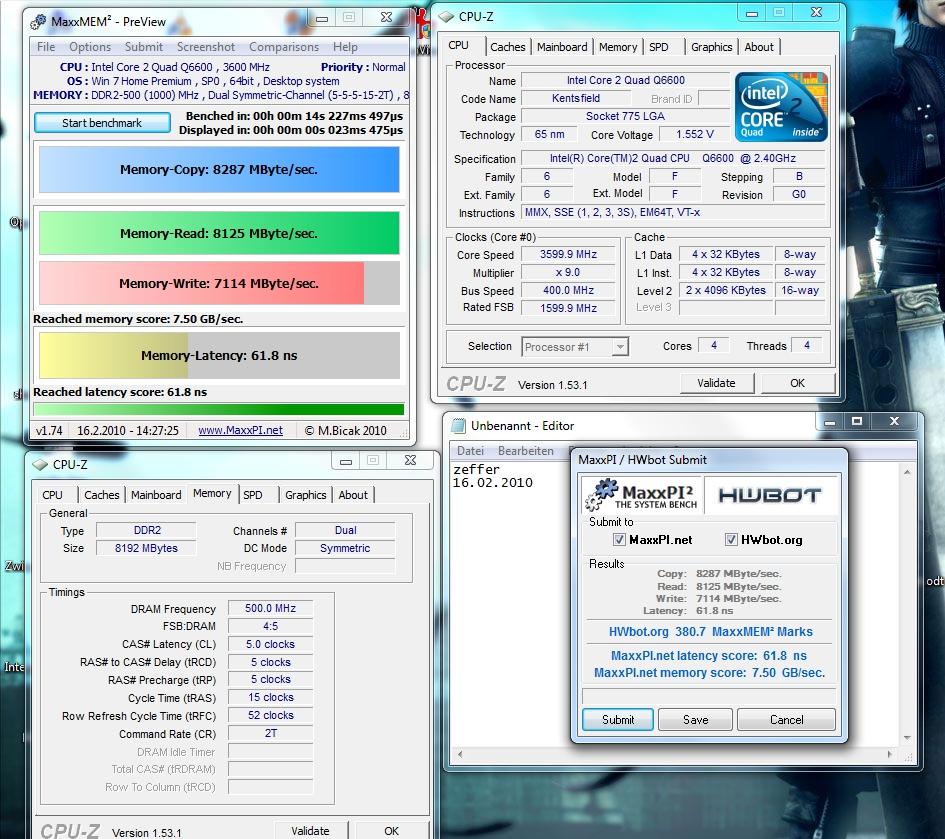Switch to Mainboard tab in bottom CPU-Z
This screenshot has width=945, height=839.
[x=156, y=495]
